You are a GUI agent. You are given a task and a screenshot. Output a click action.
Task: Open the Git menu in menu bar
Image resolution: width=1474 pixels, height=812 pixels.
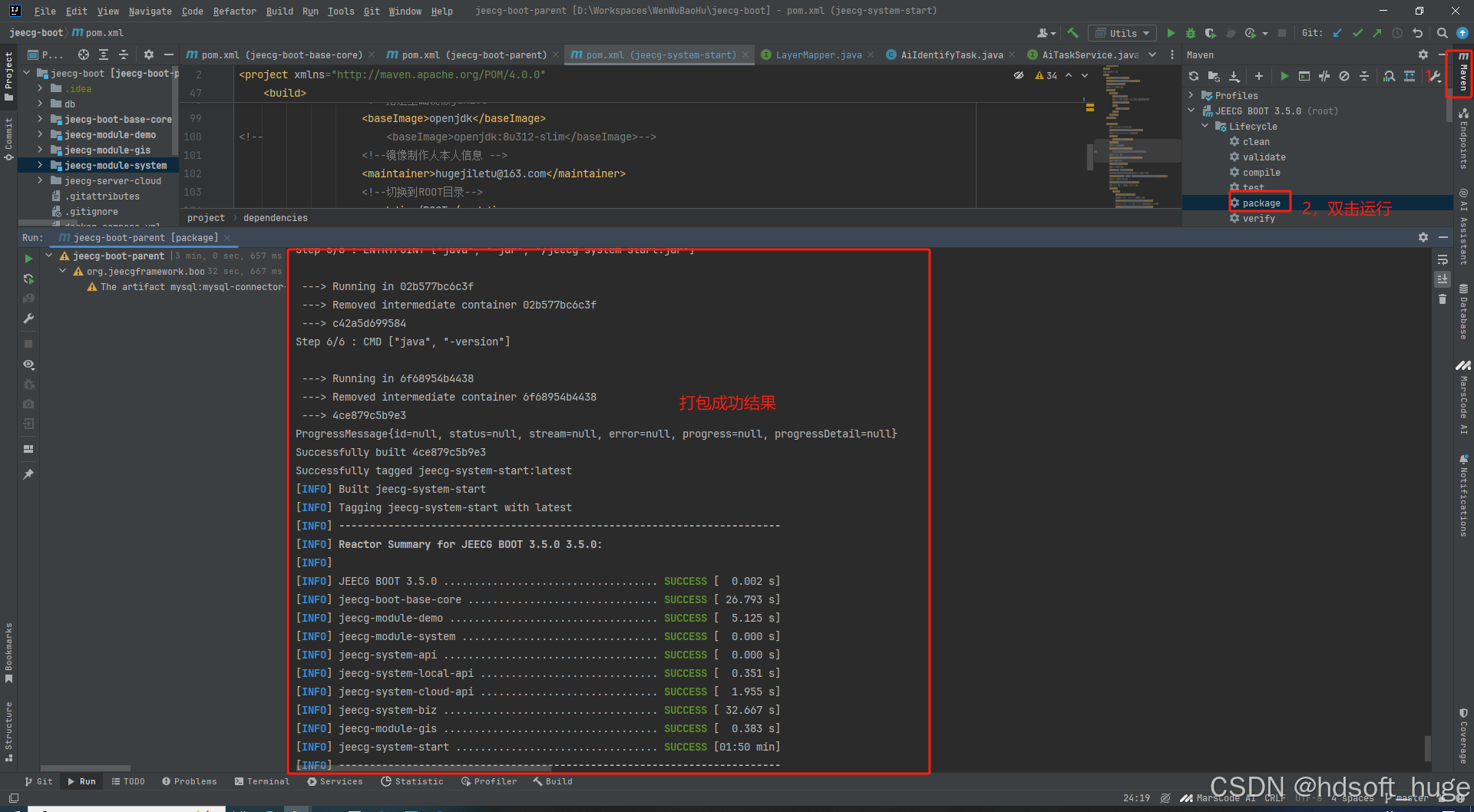372,11
